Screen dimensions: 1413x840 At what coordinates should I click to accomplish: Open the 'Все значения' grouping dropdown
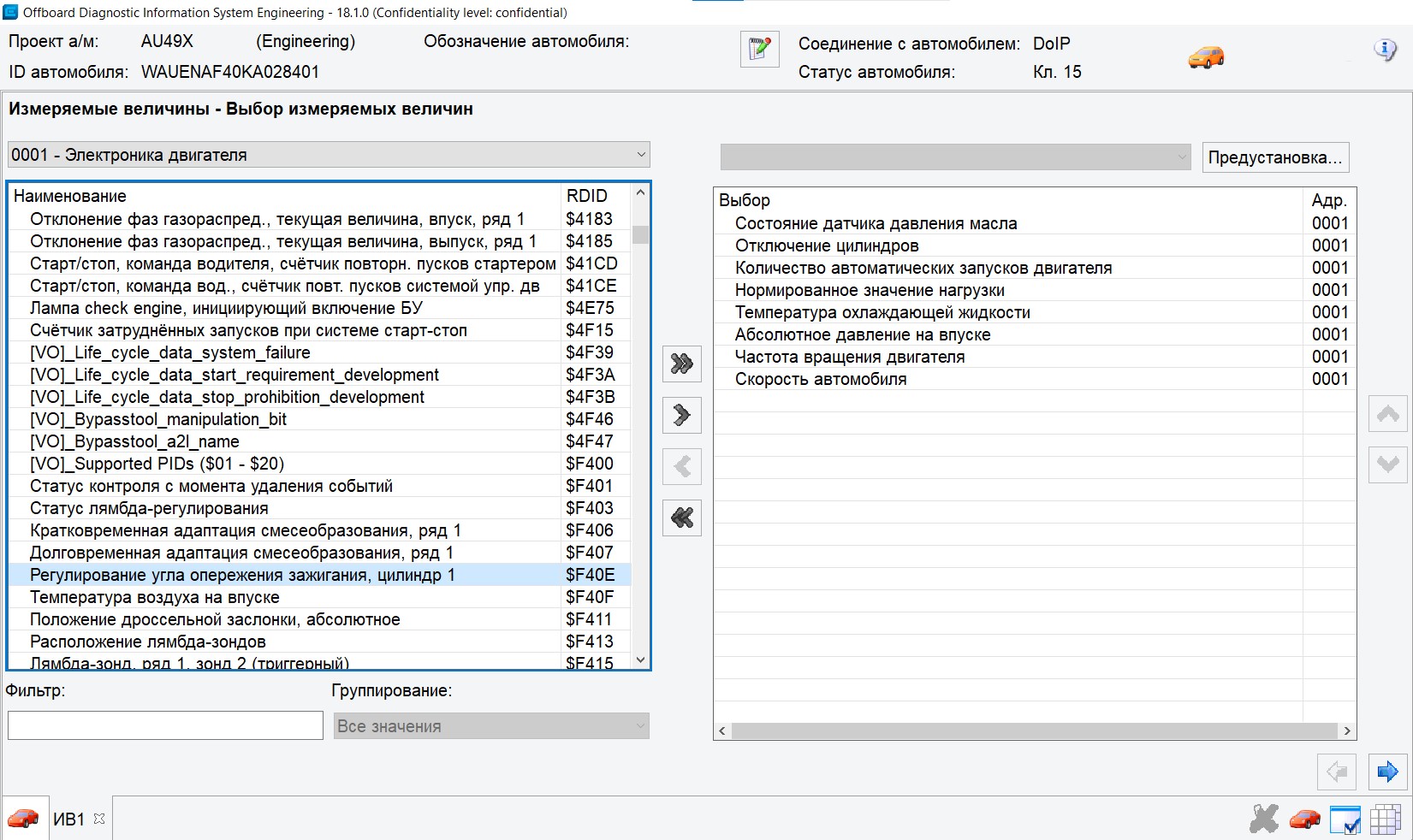(491, 726)
